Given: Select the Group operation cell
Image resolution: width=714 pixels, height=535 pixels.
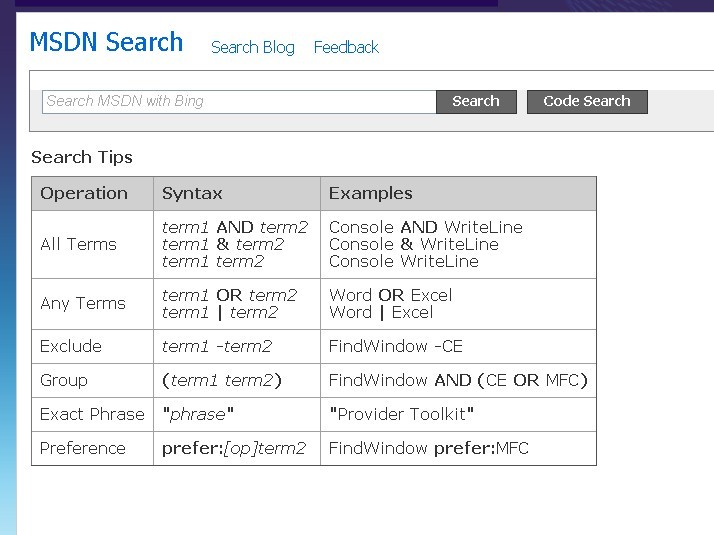Looking at the screenshot, I should point(92,380).
